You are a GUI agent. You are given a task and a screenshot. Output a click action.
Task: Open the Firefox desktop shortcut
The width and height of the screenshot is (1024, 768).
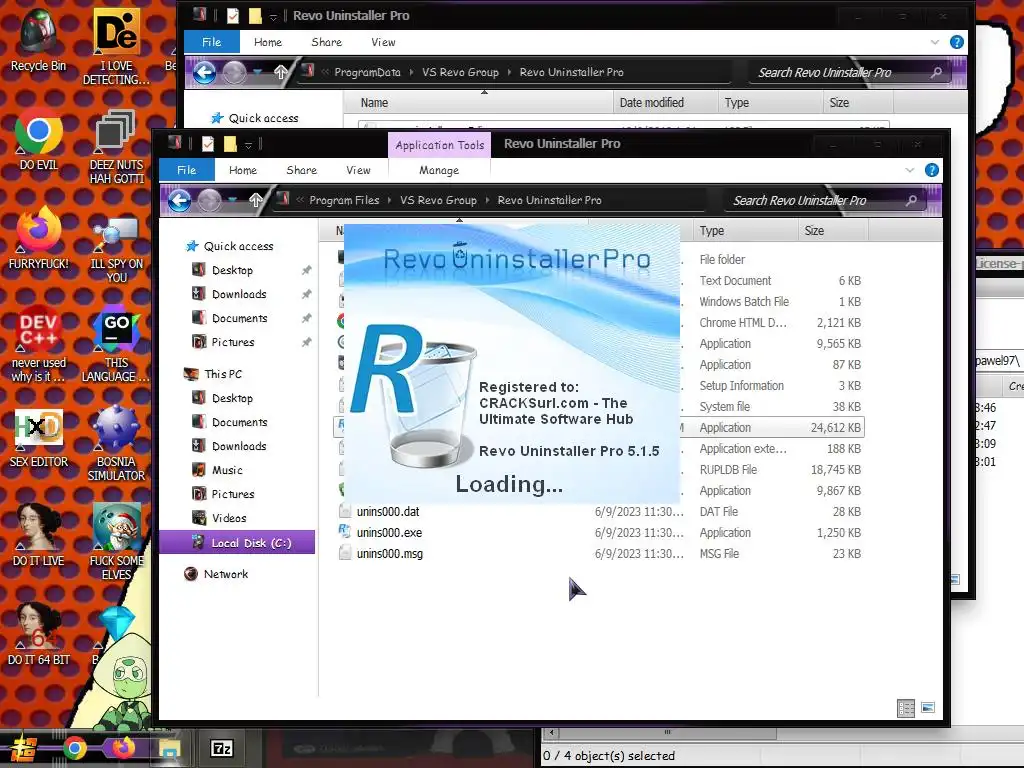(39, 238)
